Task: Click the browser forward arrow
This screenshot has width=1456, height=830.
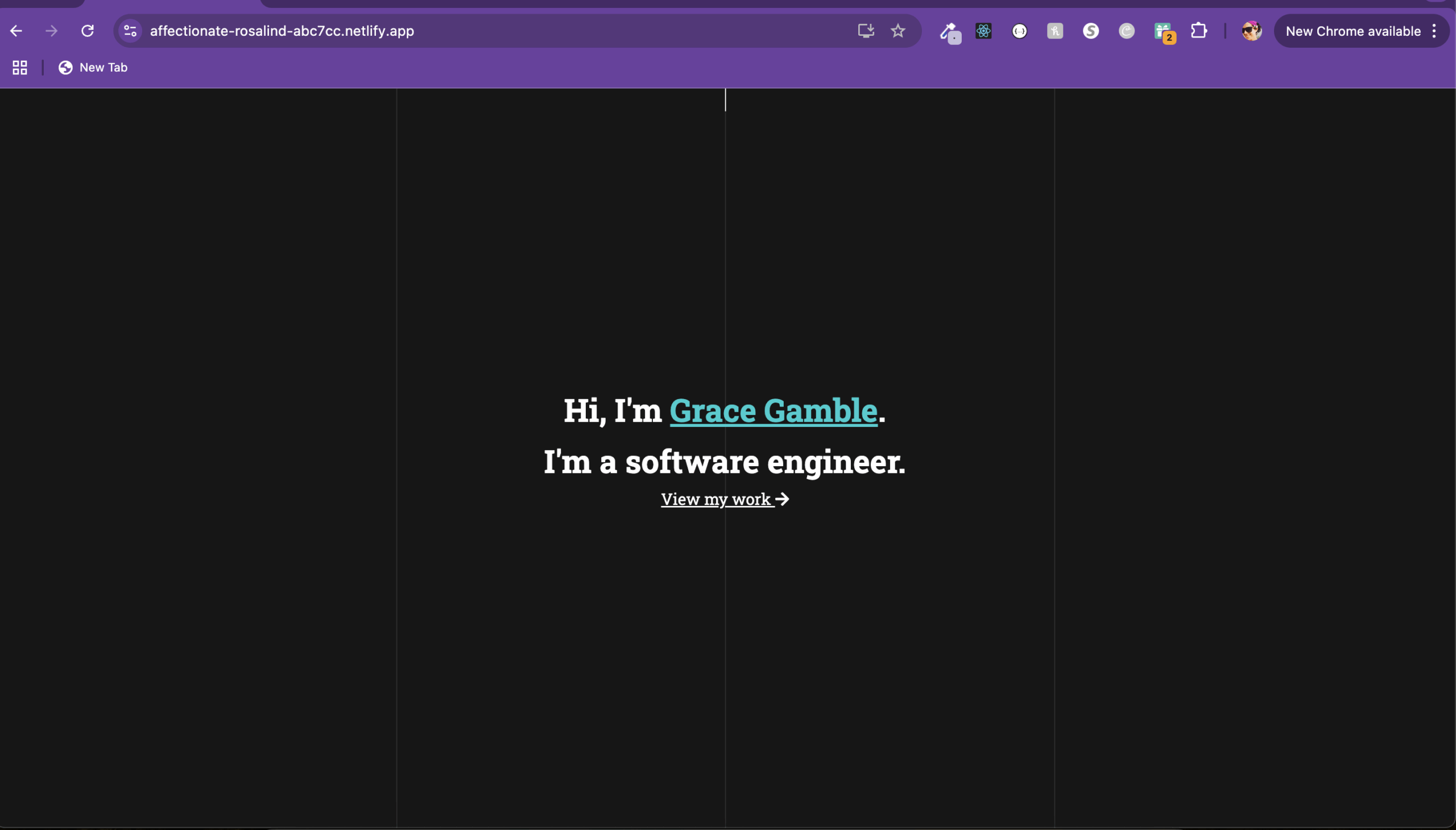Action: (51, 31)
